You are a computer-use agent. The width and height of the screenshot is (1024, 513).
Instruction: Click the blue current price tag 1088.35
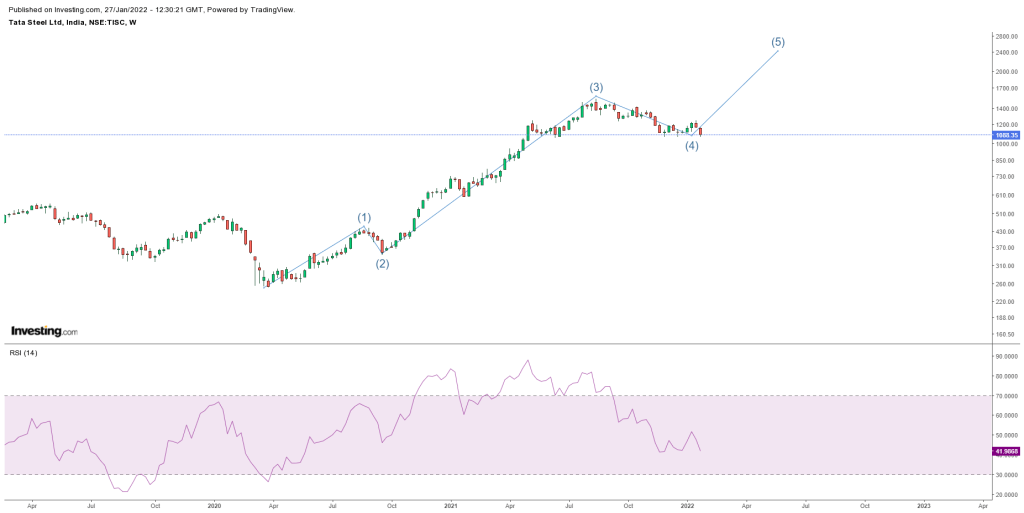tap(1005, 135)
